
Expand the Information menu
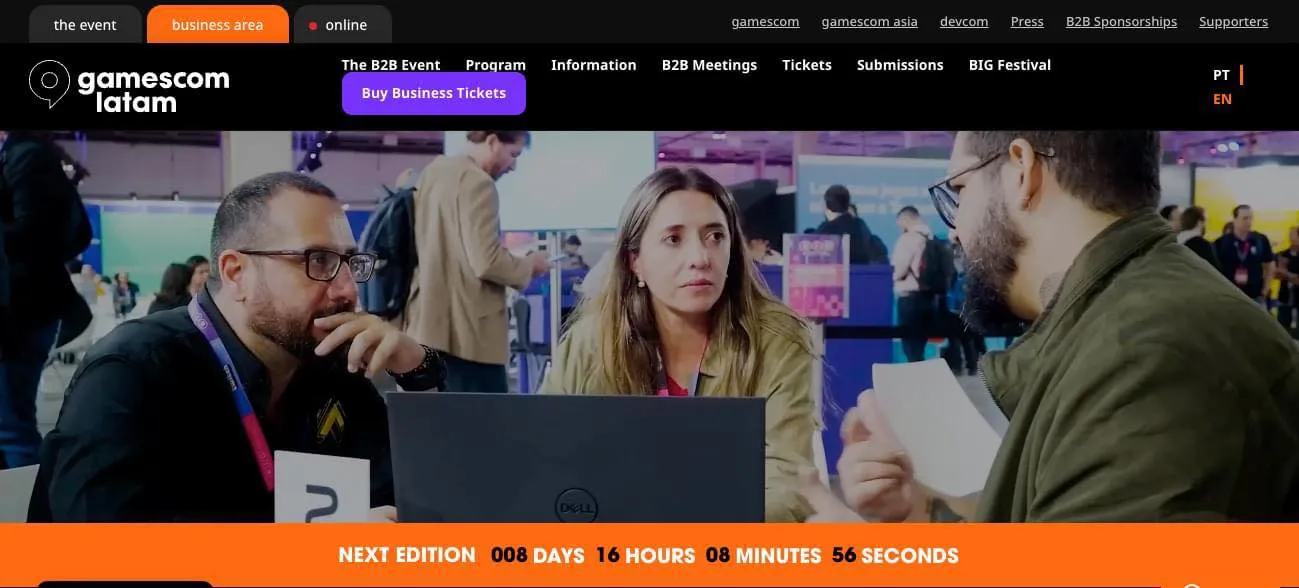click(x=593, y=65)
